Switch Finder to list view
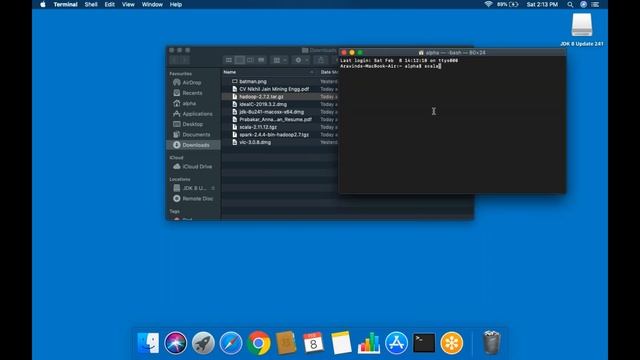The height and width of the screenshot is (360, 640). [x=240, y=60]
